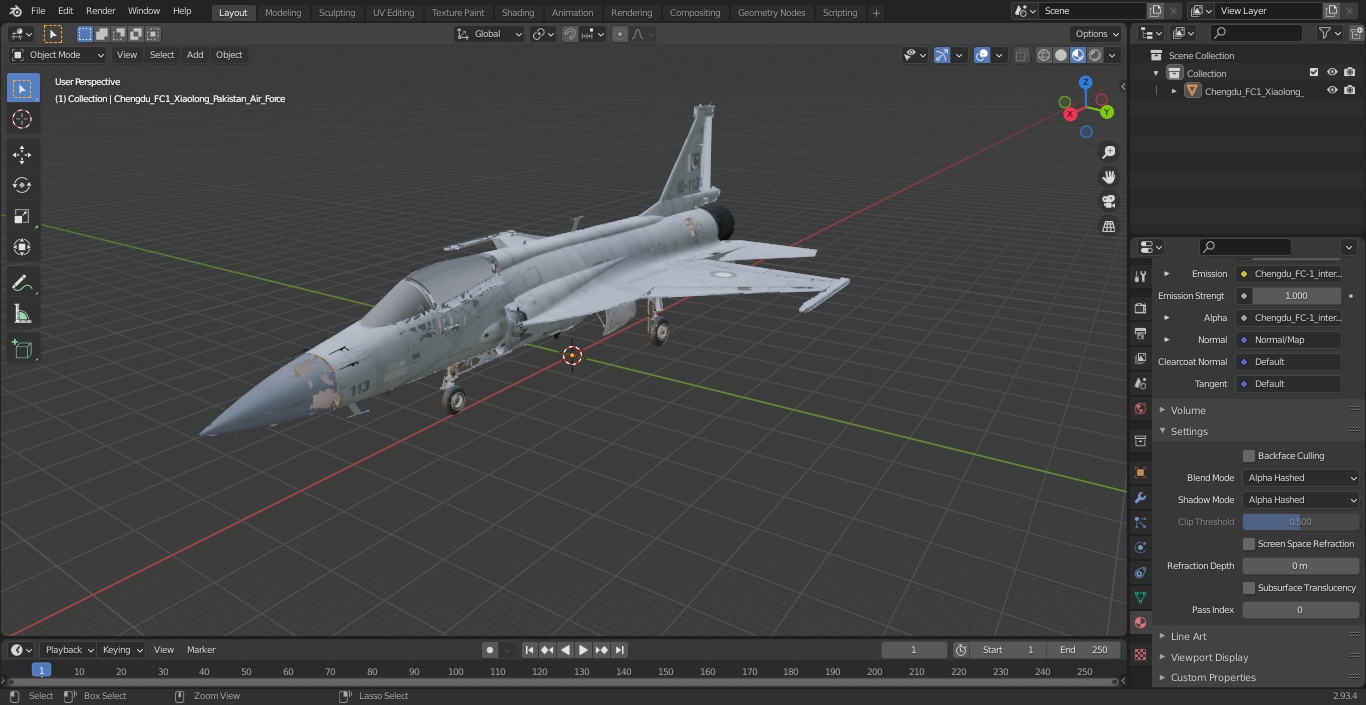Select wireframe viewport shading
This screenshot has width=1366, height=705.
(x=1044, y=55)
